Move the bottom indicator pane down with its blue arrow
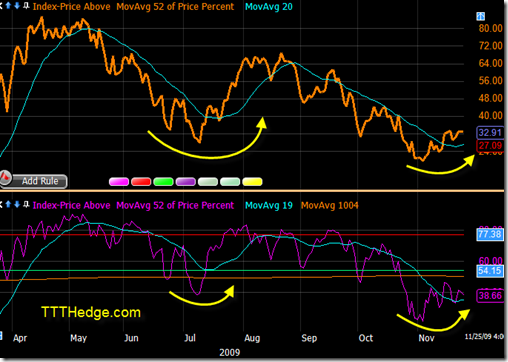Image resolution: width=508 pixels, height=362 pixels. point(17,204)
